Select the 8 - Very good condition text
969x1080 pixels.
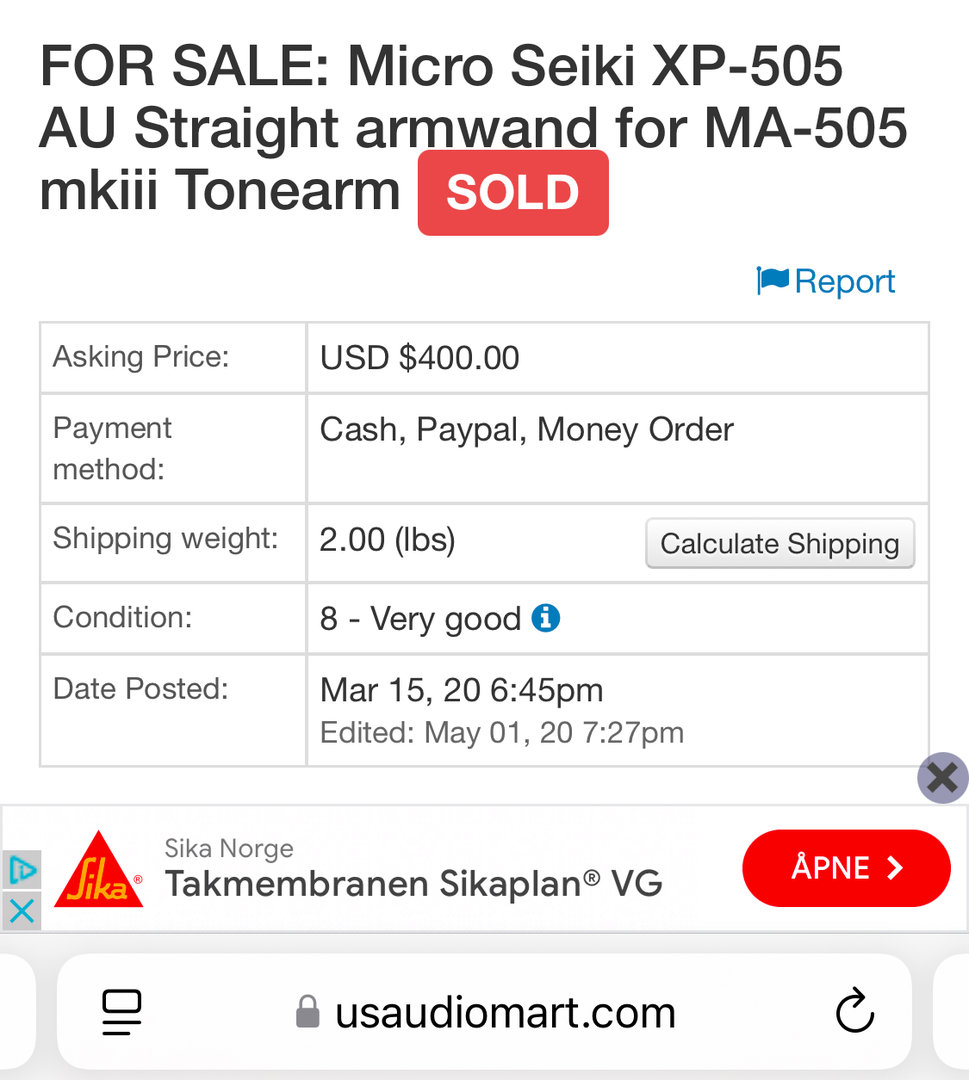(420, 619)
